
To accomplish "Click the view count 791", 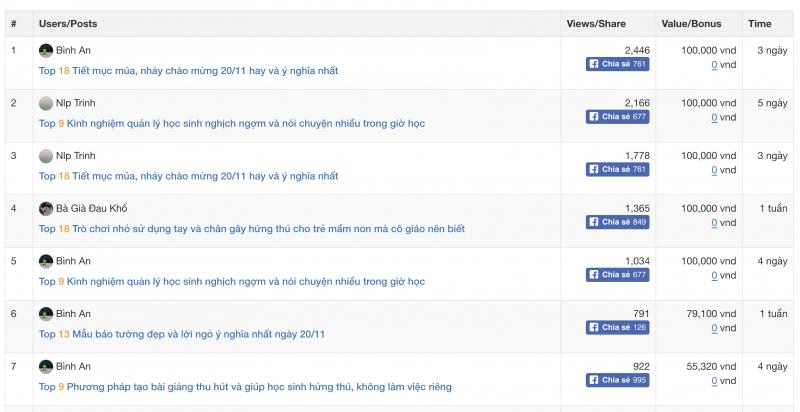I will tap(641, 314).
